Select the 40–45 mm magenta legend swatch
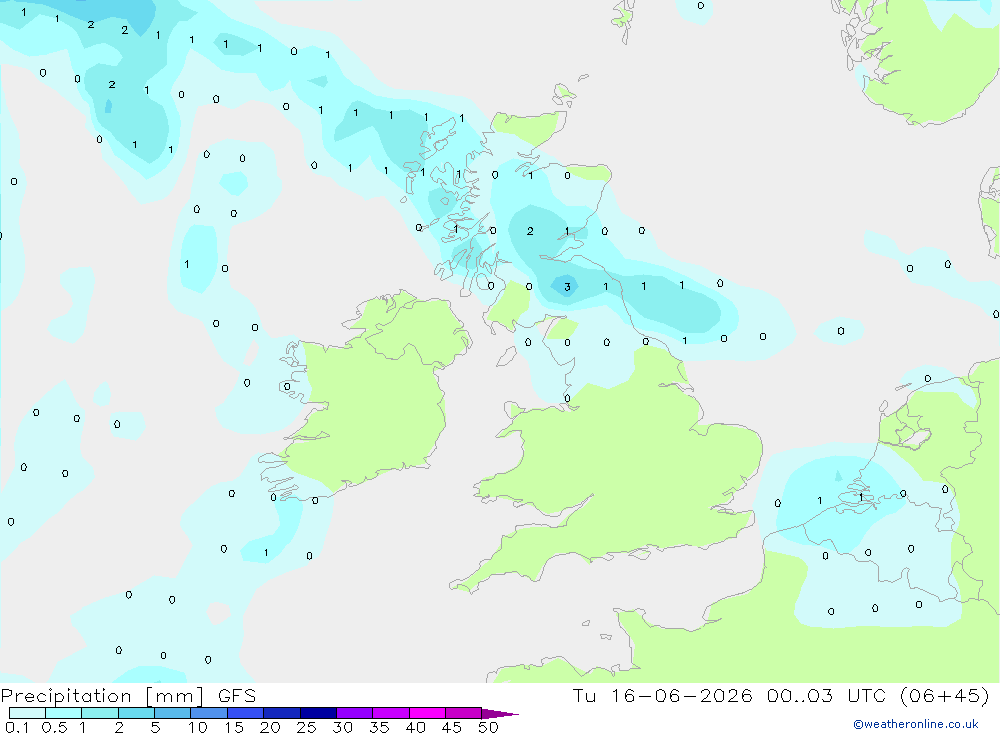1000x733 pixels. [x=427, y=713]
